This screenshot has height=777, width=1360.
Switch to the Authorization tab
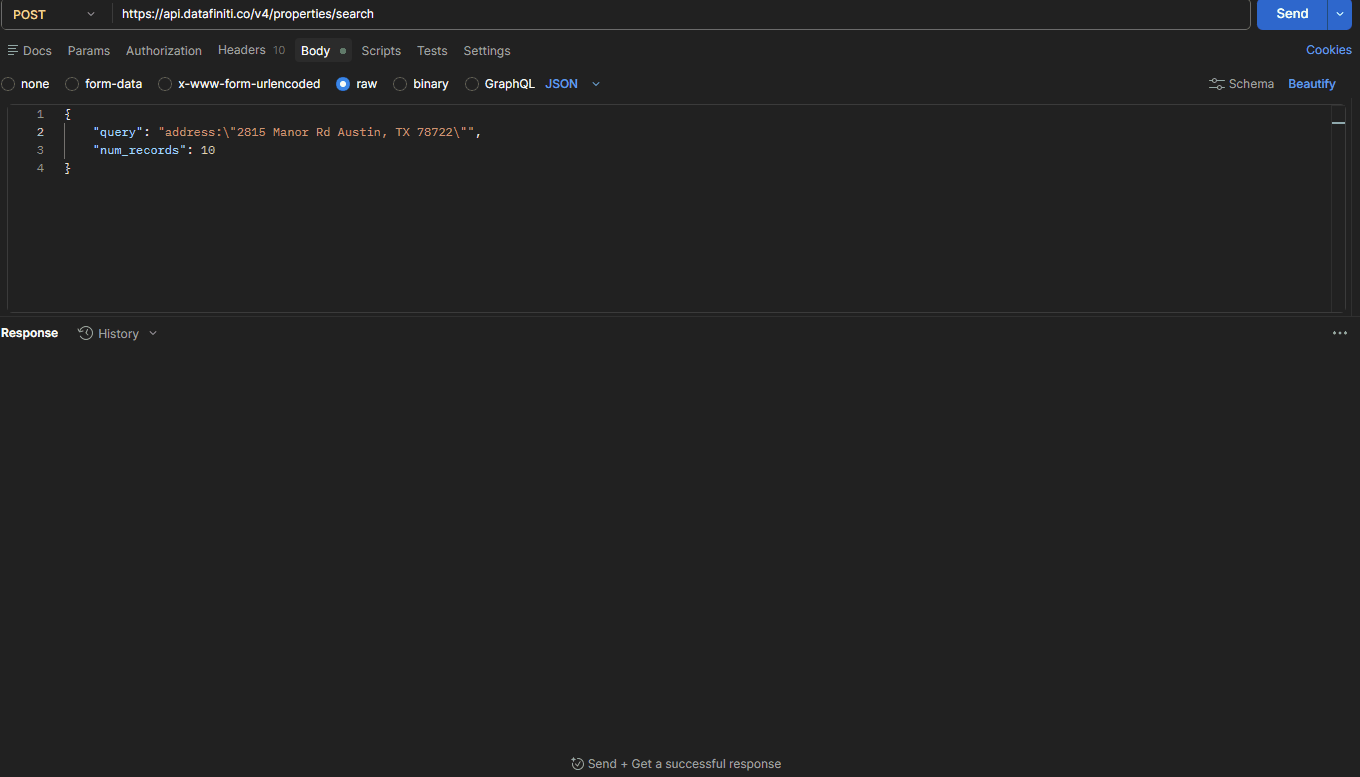(164, 50)
